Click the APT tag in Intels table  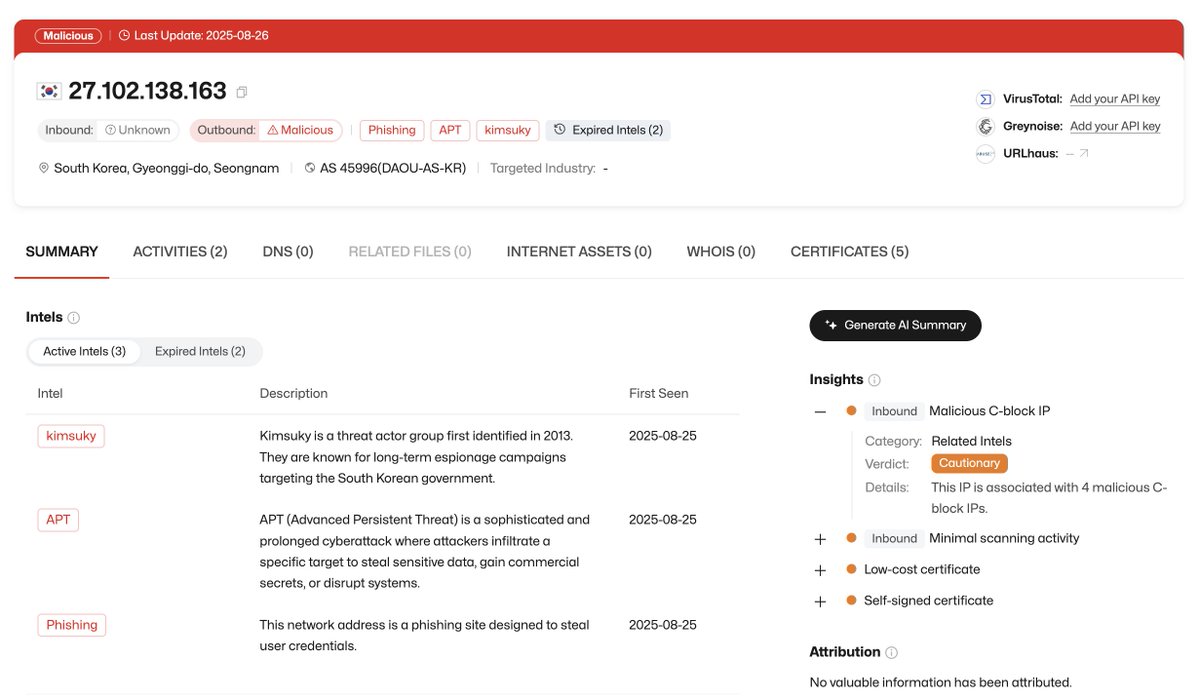click(58, 520)
